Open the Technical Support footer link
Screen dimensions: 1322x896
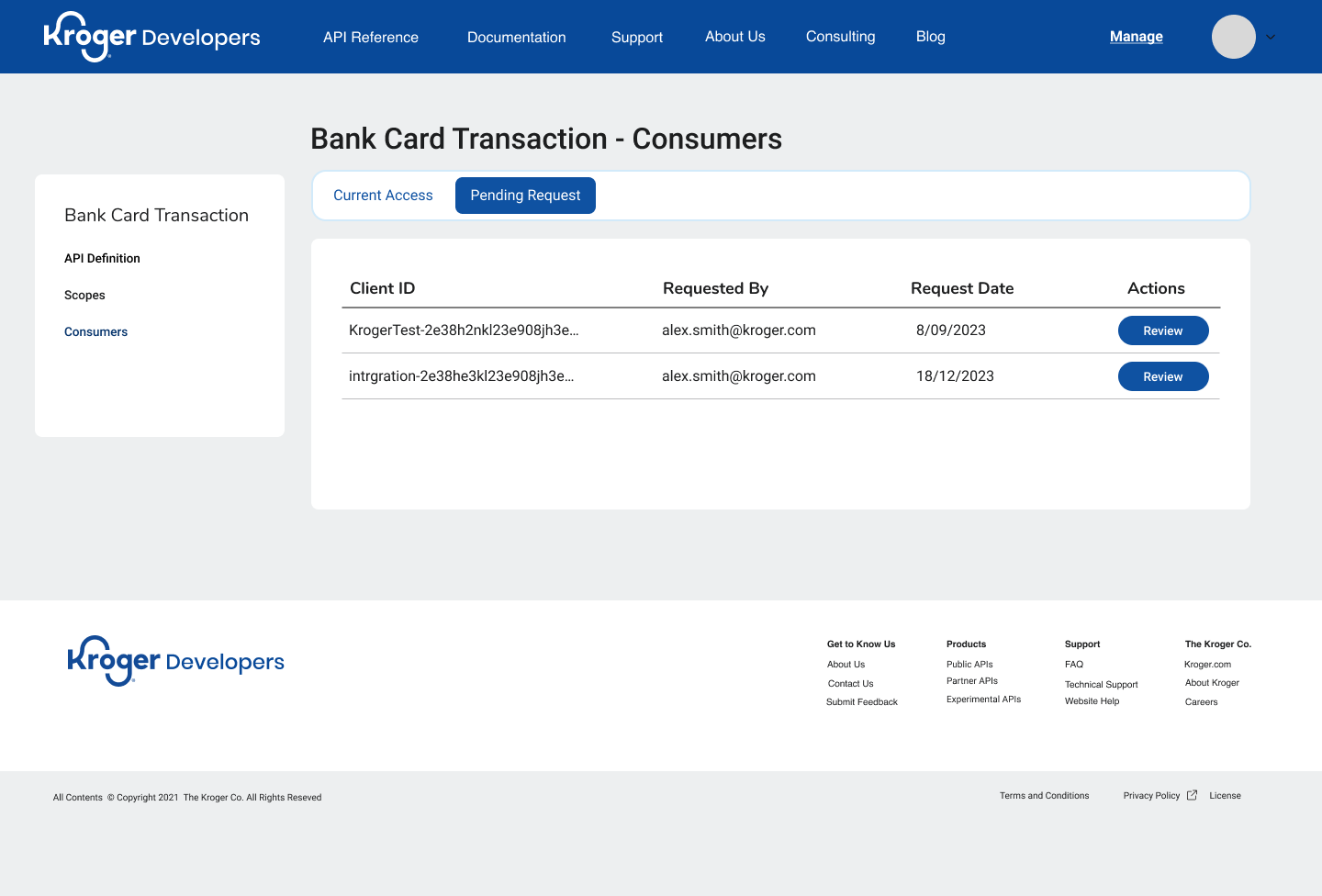click(x=1101, y=685)
